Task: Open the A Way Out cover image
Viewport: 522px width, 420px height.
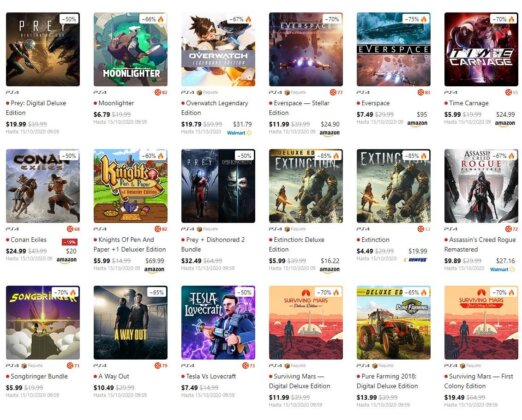Action: 130,322
